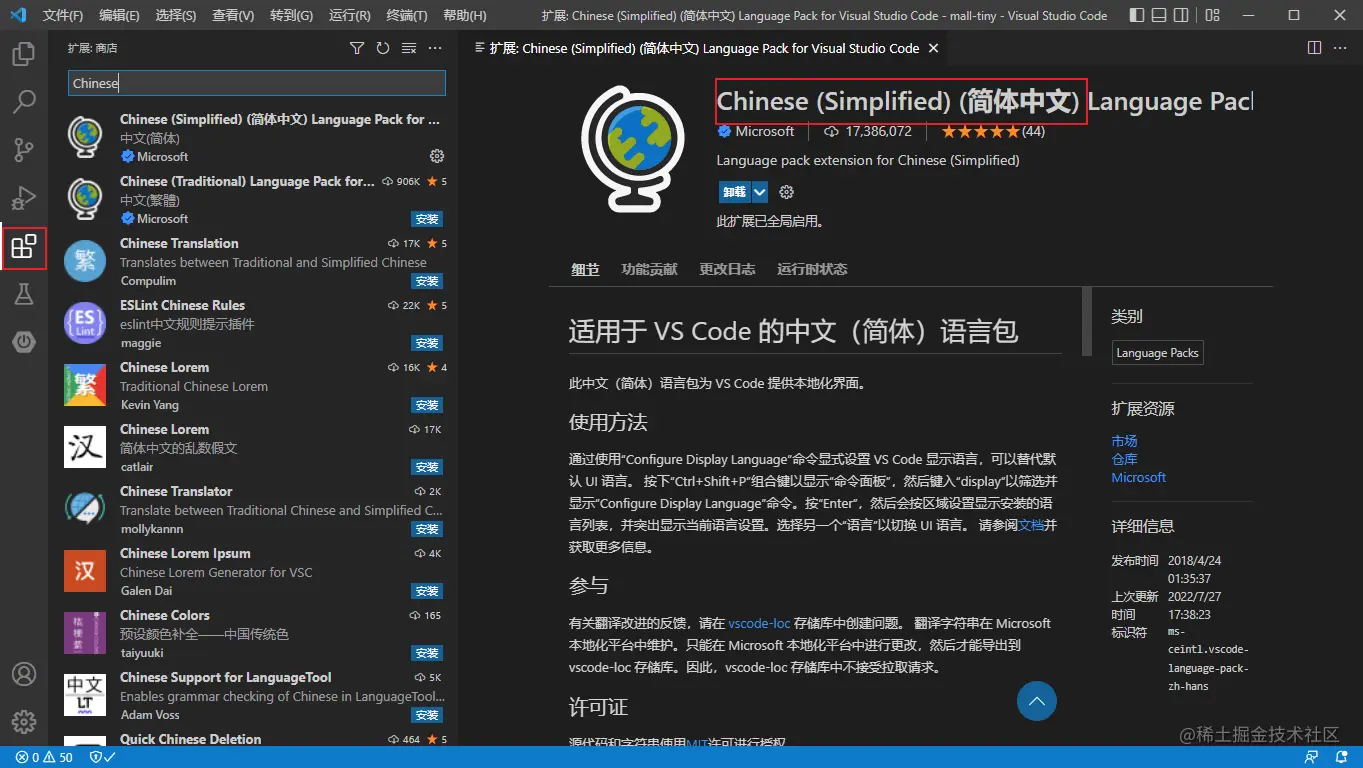
Task: Open the vscode-loc repository link
Action: tap(759, 623)
